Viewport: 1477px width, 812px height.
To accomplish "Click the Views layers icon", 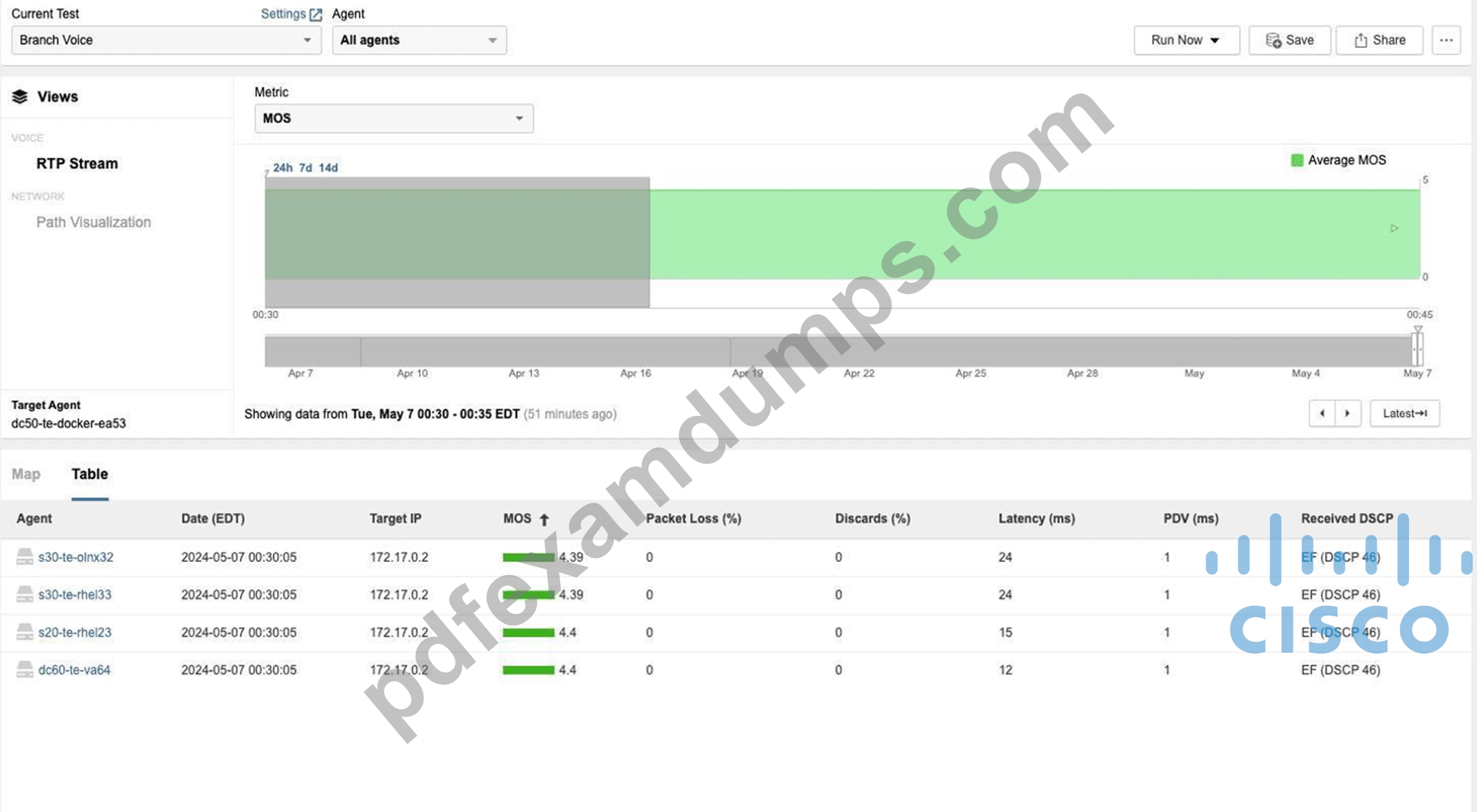I will [x=20, y=97].
